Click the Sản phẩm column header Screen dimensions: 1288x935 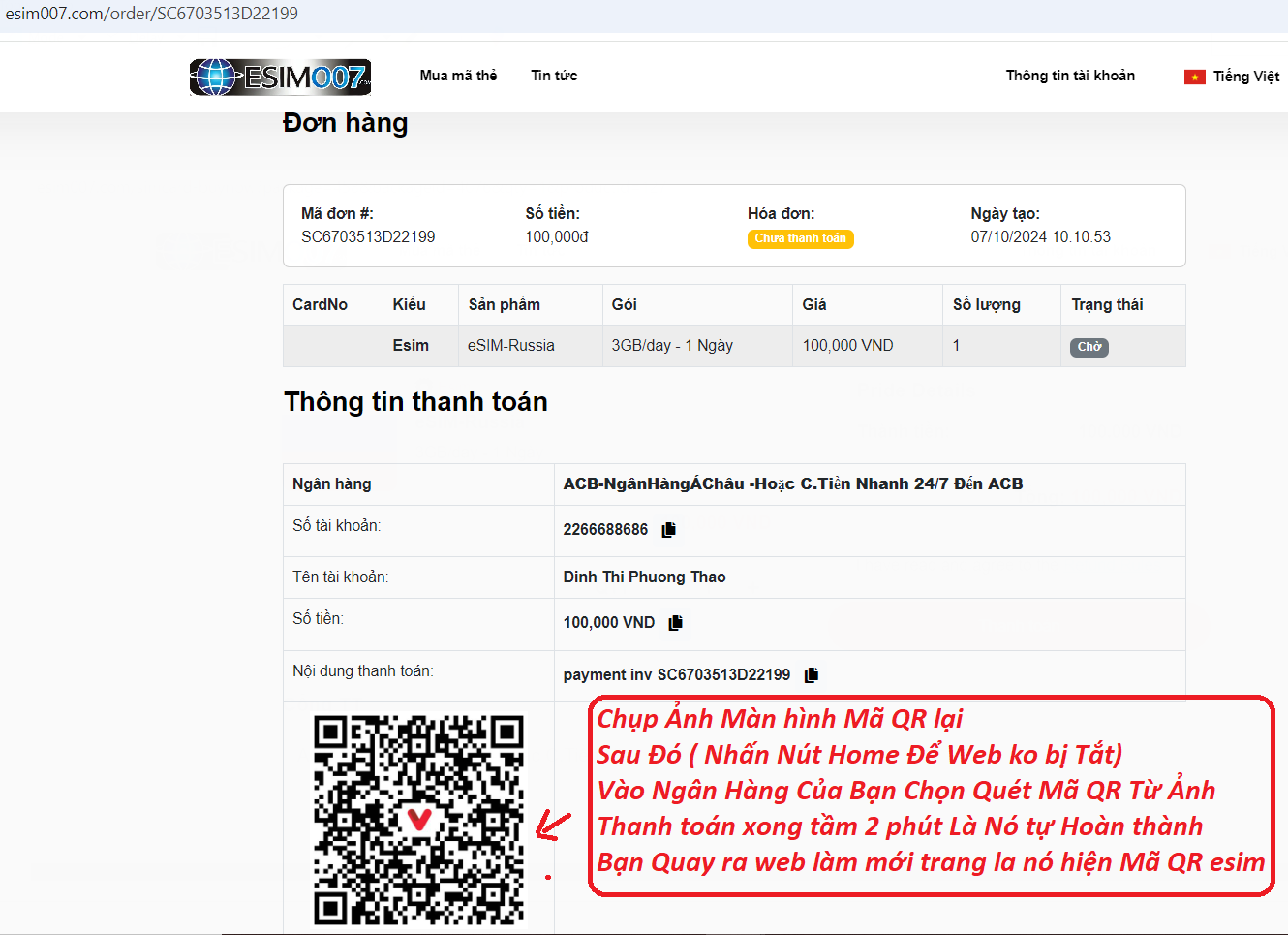pos(530,305)
